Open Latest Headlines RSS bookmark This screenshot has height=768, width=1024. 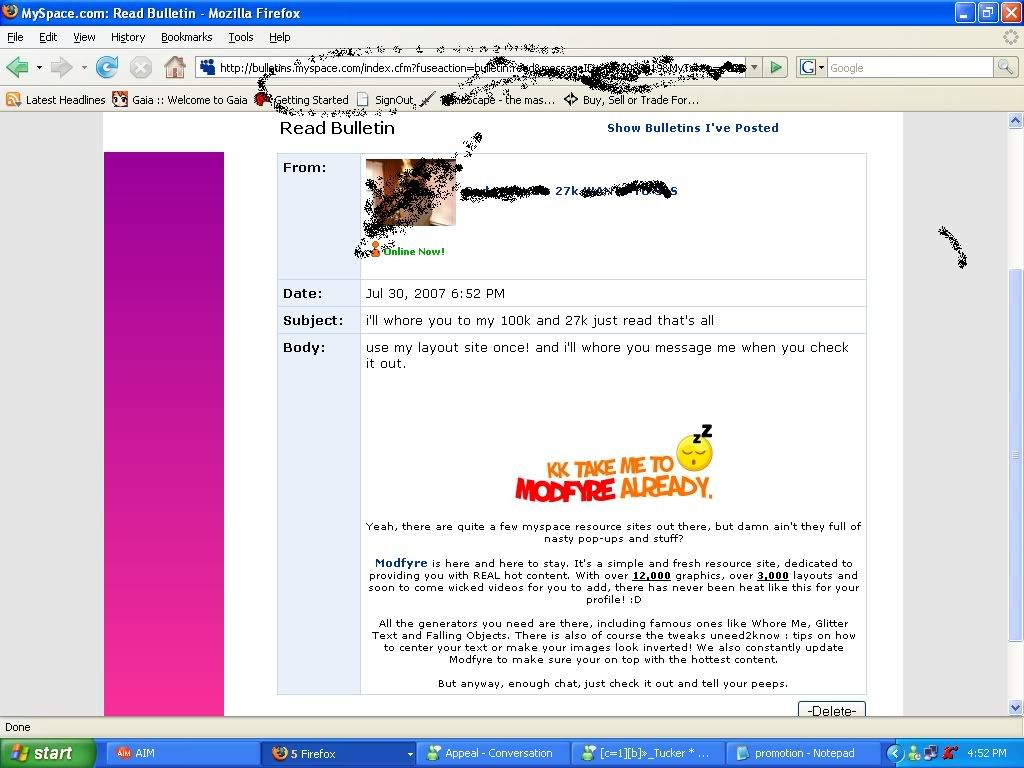[56, 100]
